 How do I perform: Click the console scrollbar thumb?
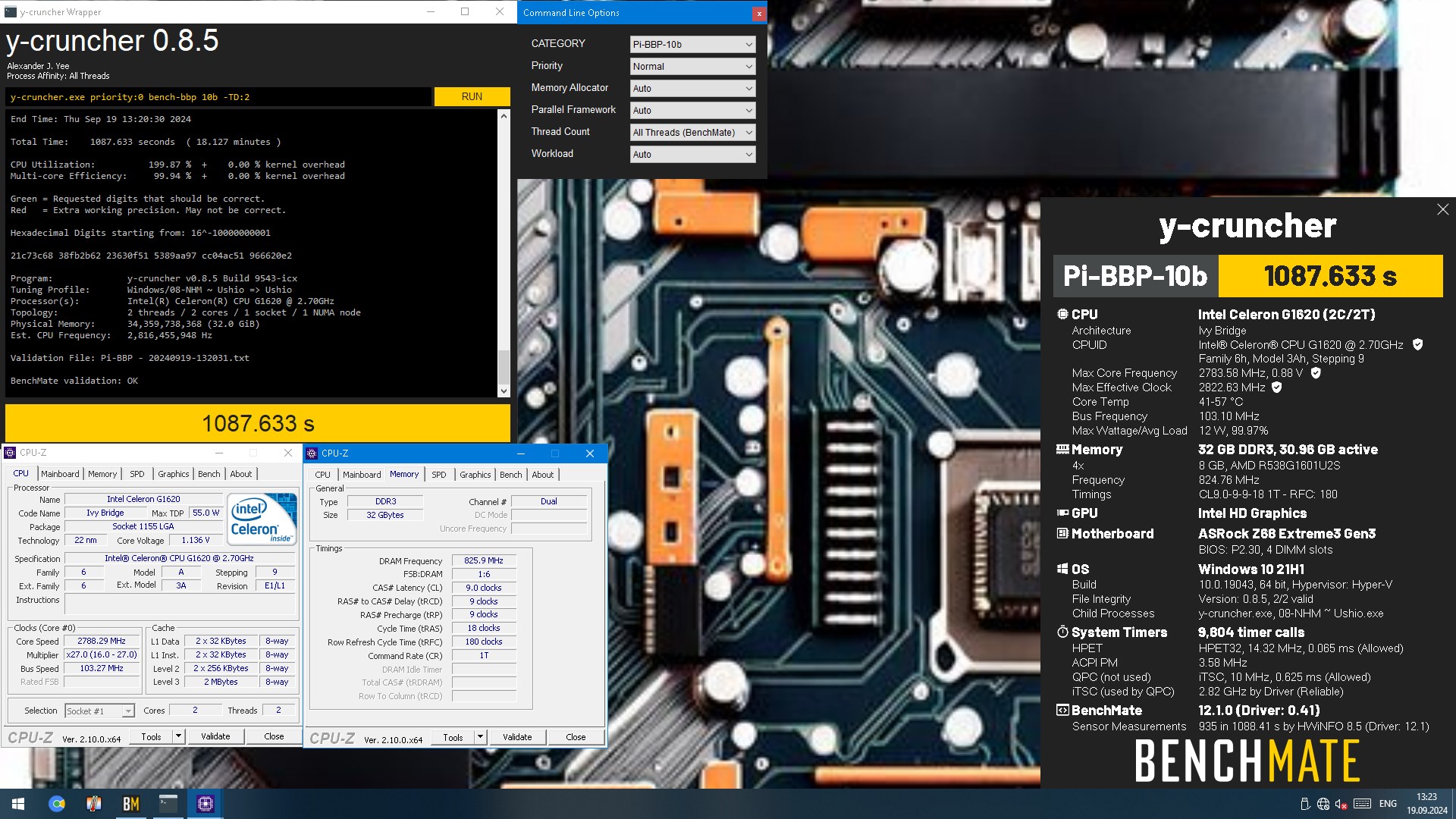pos(504,367)
